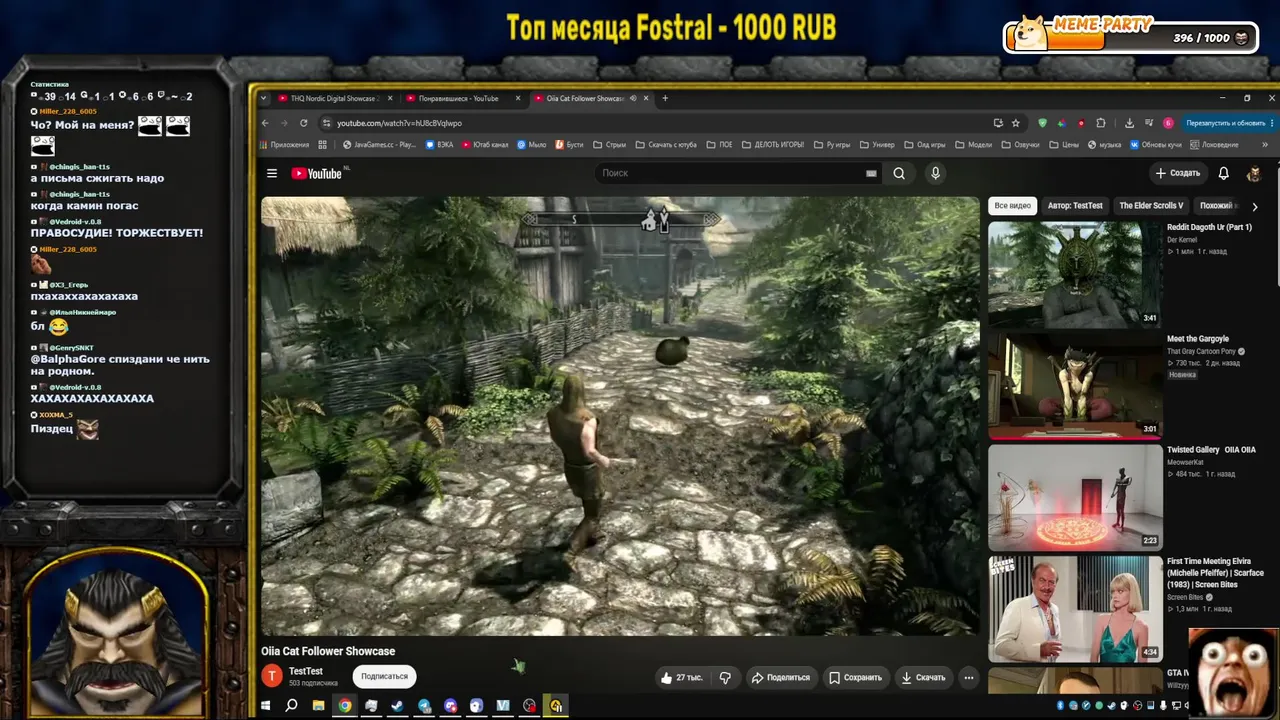
Task: Save video with the Сохранить button
Action: (x=855, y=677)
